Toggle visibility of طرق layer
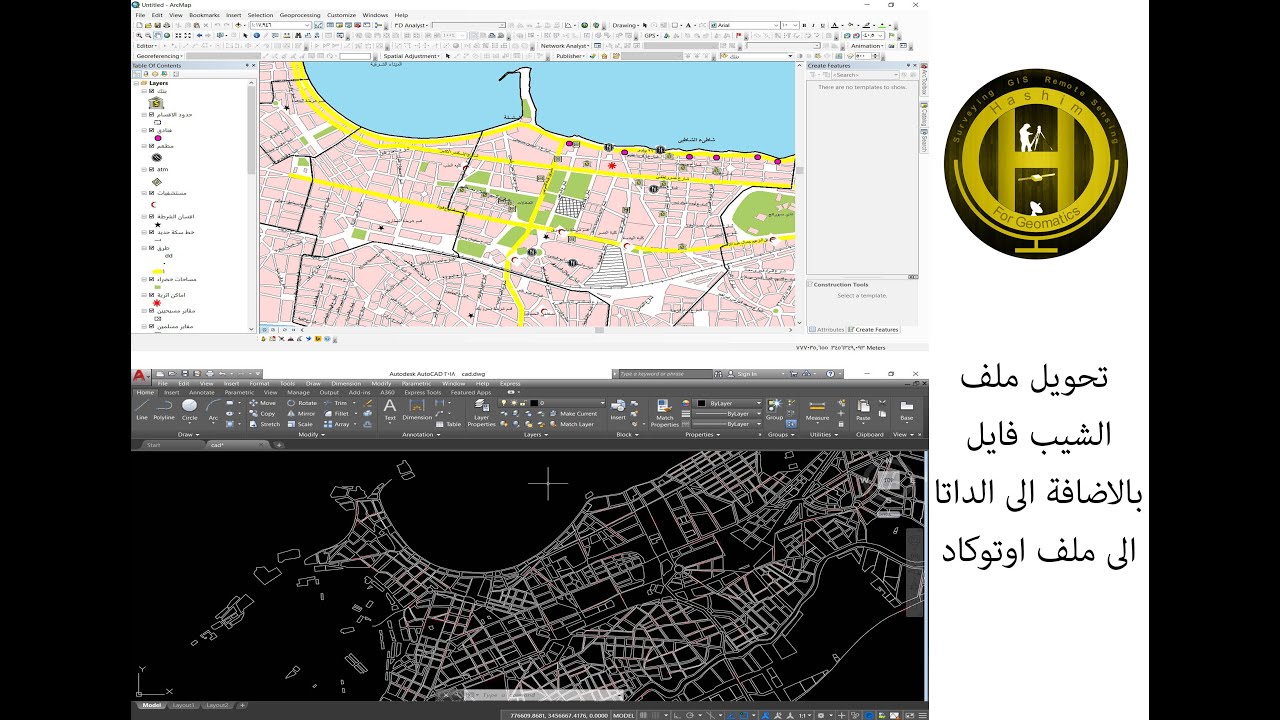 click(x=152, y=248)
